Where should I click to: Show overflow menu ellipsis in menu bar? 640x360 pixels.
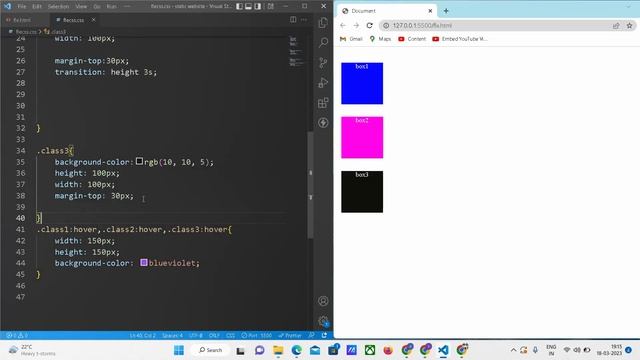click(127, 7)
